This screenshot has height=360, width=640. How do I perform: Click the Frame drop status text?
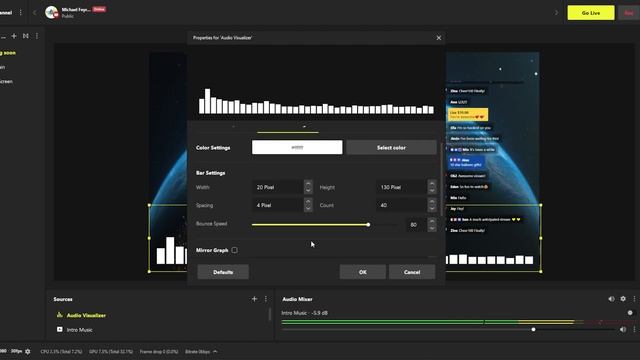[x=159, y=351]
